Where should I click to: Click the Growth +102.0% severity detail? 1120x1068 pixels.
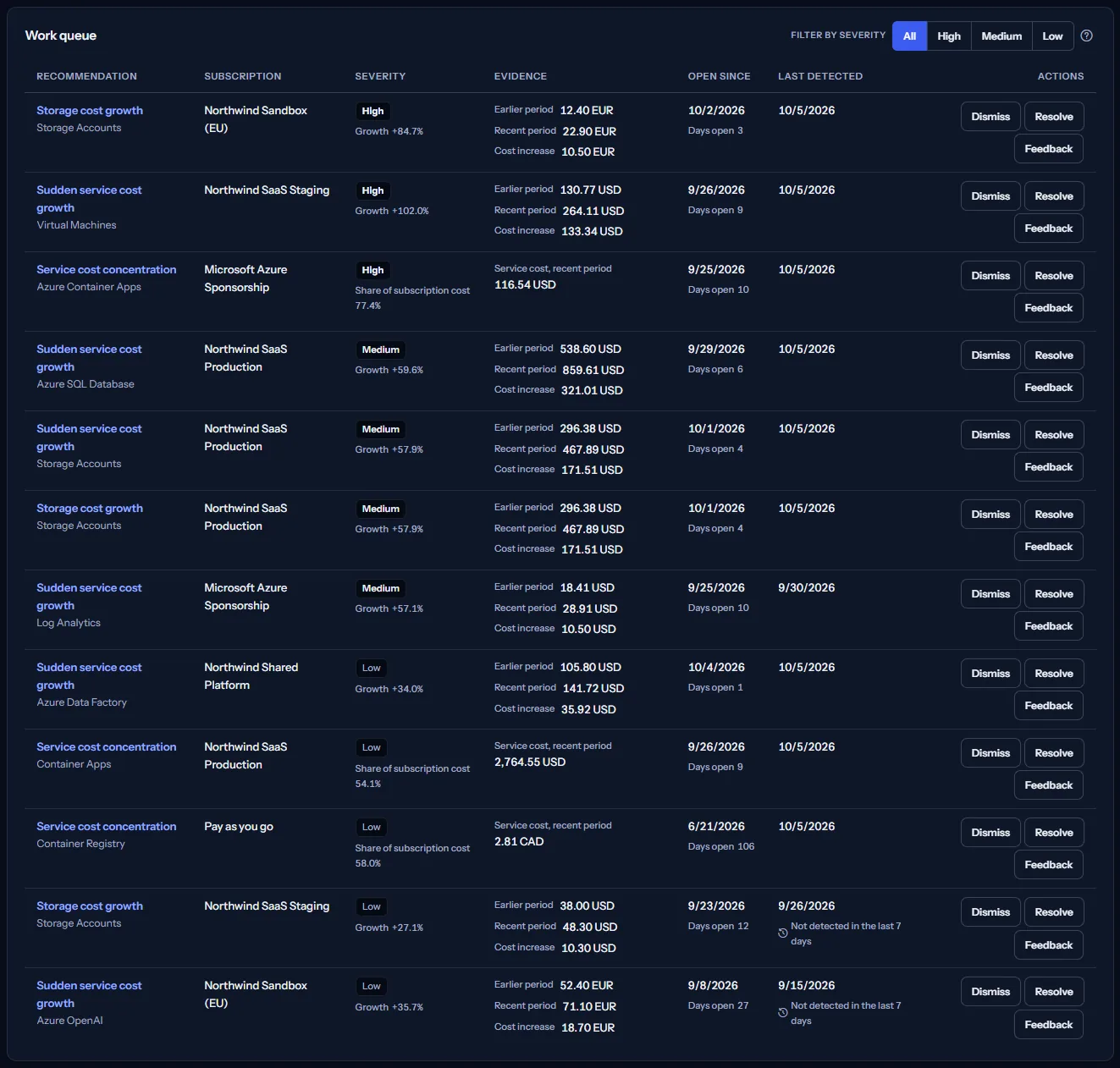(x=392, y=211)
